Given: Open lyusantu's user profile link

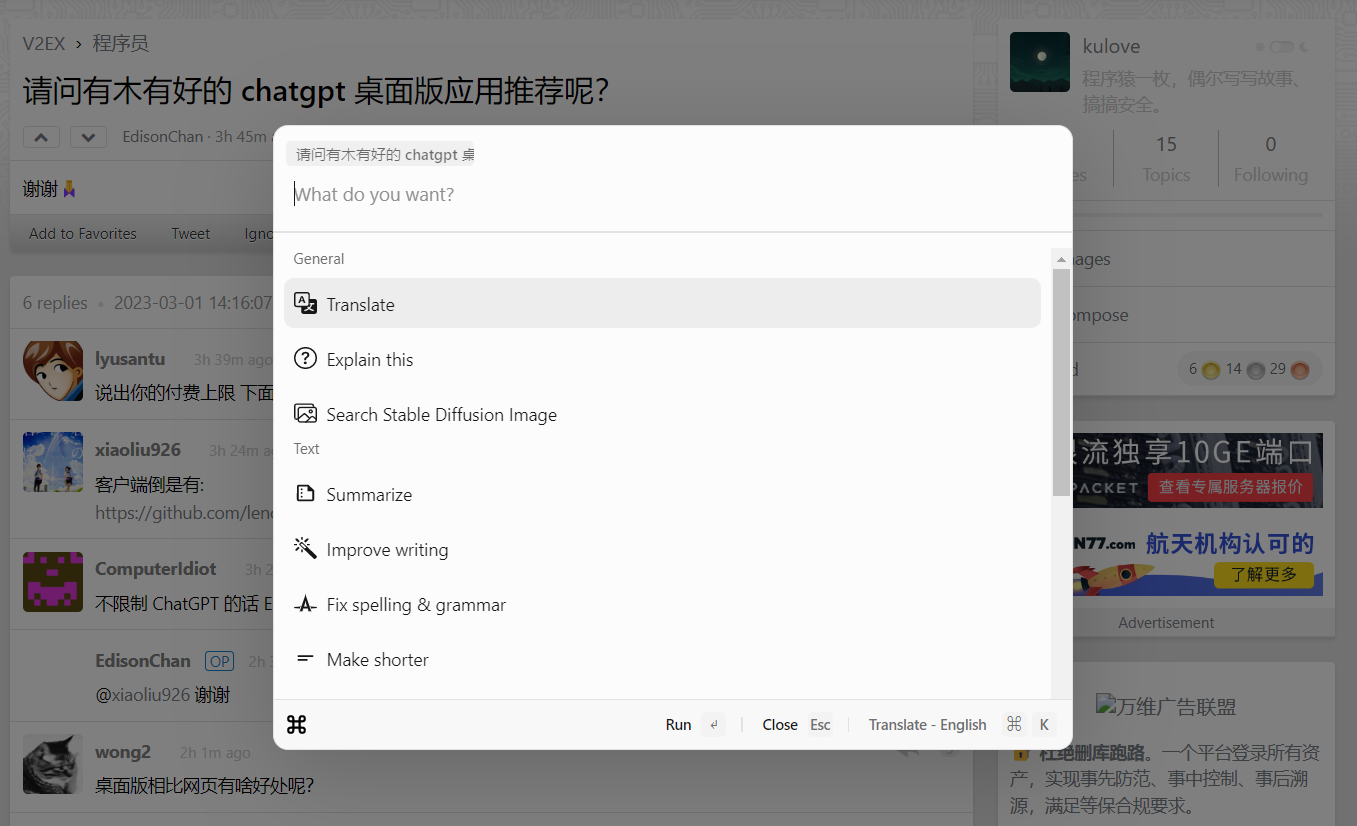Looking at the screenshot, I should point(130,358).
